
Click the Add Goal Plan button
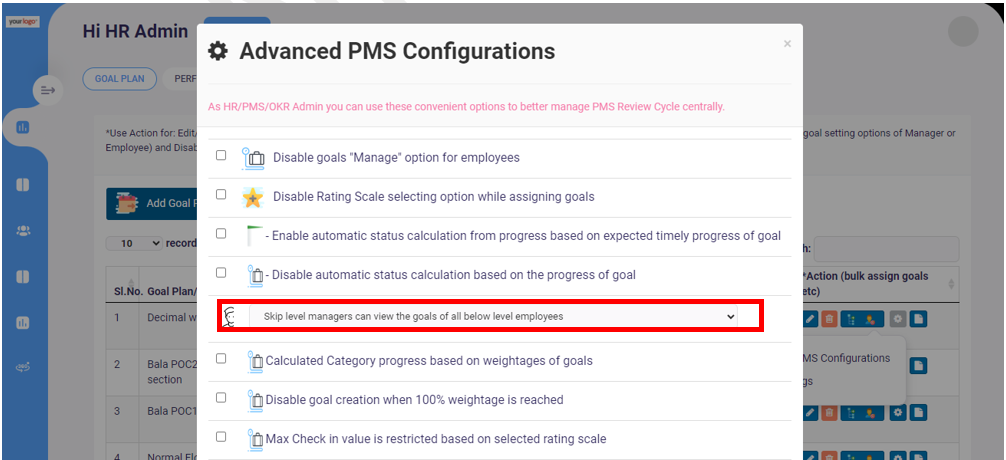(151, 203)
